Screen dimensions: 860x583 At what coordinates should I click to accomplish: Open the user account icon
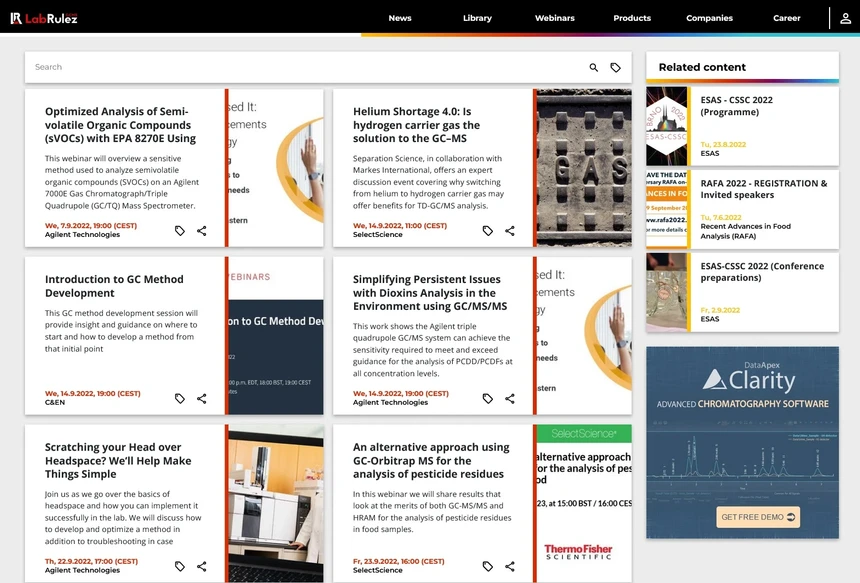coord(845,18)
